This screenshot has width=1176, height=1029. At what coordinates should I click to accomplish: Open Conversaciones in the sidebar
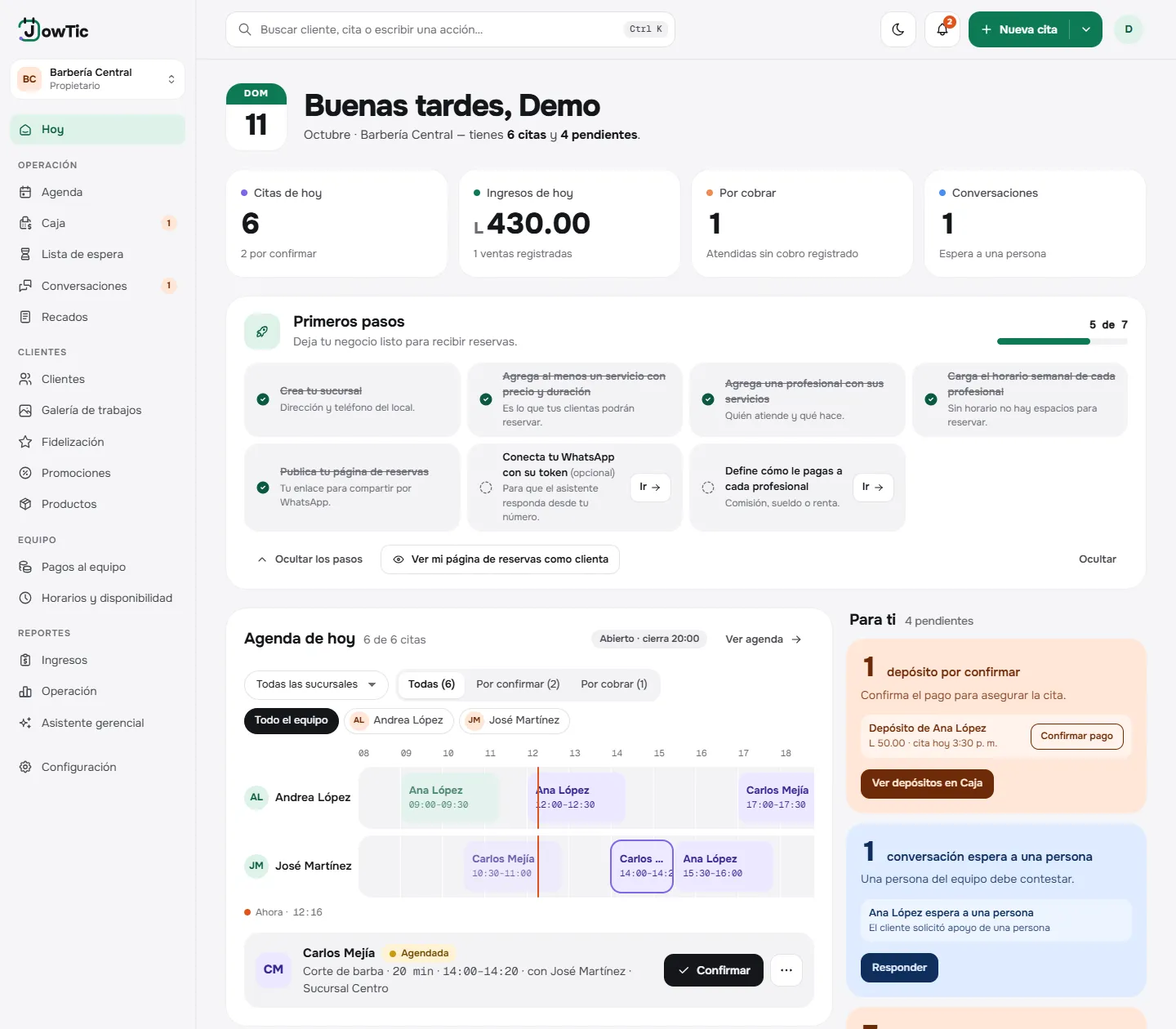coord(98,286)
